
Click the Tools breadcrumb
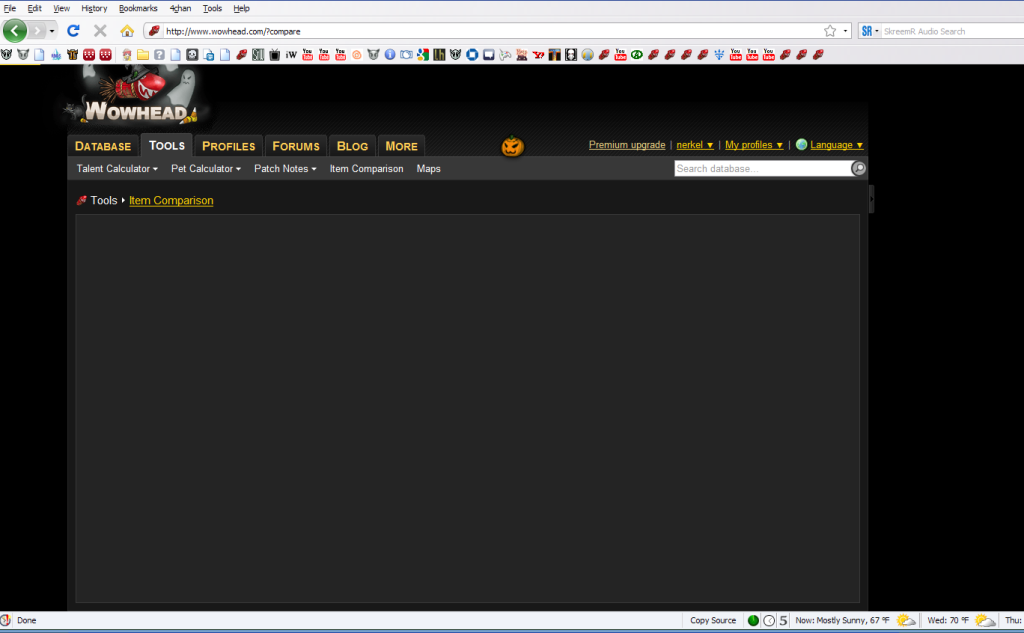click(104, 201)
